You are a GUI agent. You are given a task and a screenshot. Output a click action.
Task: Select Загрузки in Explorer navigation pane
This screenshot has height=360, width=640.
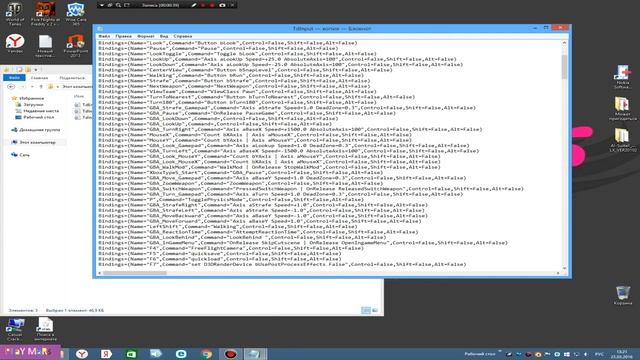tap(29, 104)
